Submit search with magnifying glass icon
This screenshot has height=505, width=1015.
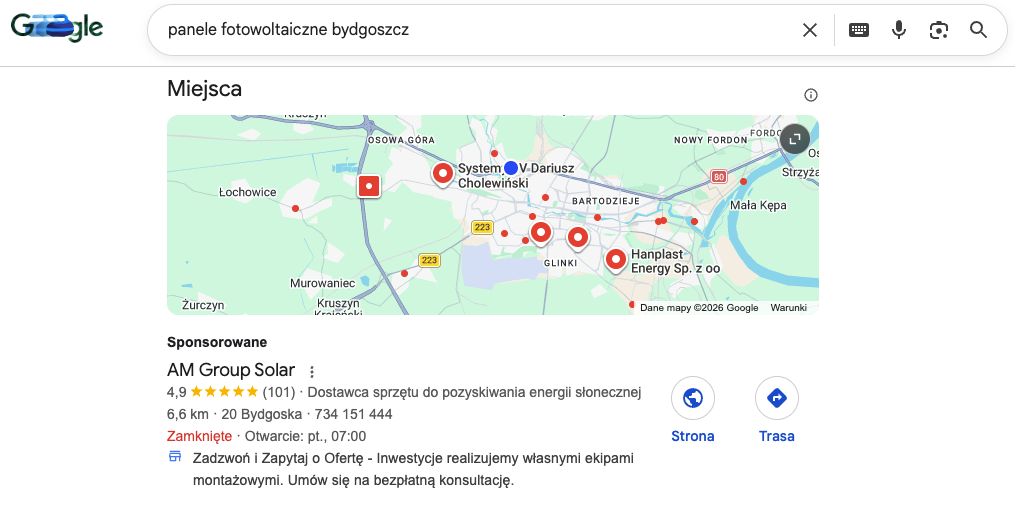[978, 30]
